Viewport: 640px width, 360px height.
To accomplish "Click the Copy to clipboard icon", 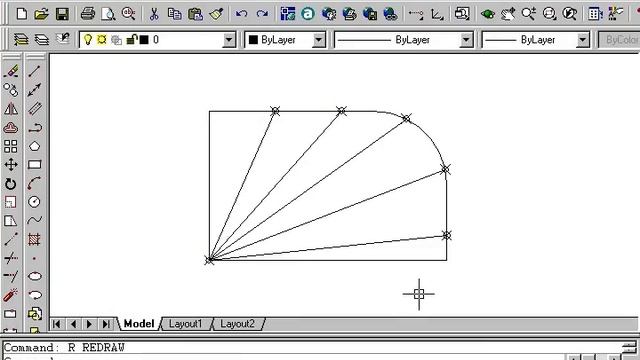I will (x=175, y=14).
